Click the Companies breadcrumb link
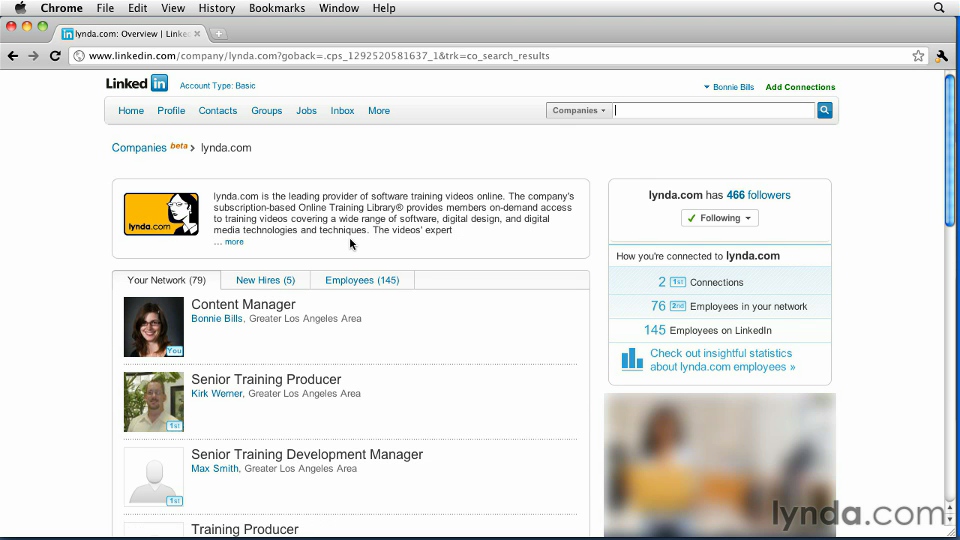 coord(139,148)
